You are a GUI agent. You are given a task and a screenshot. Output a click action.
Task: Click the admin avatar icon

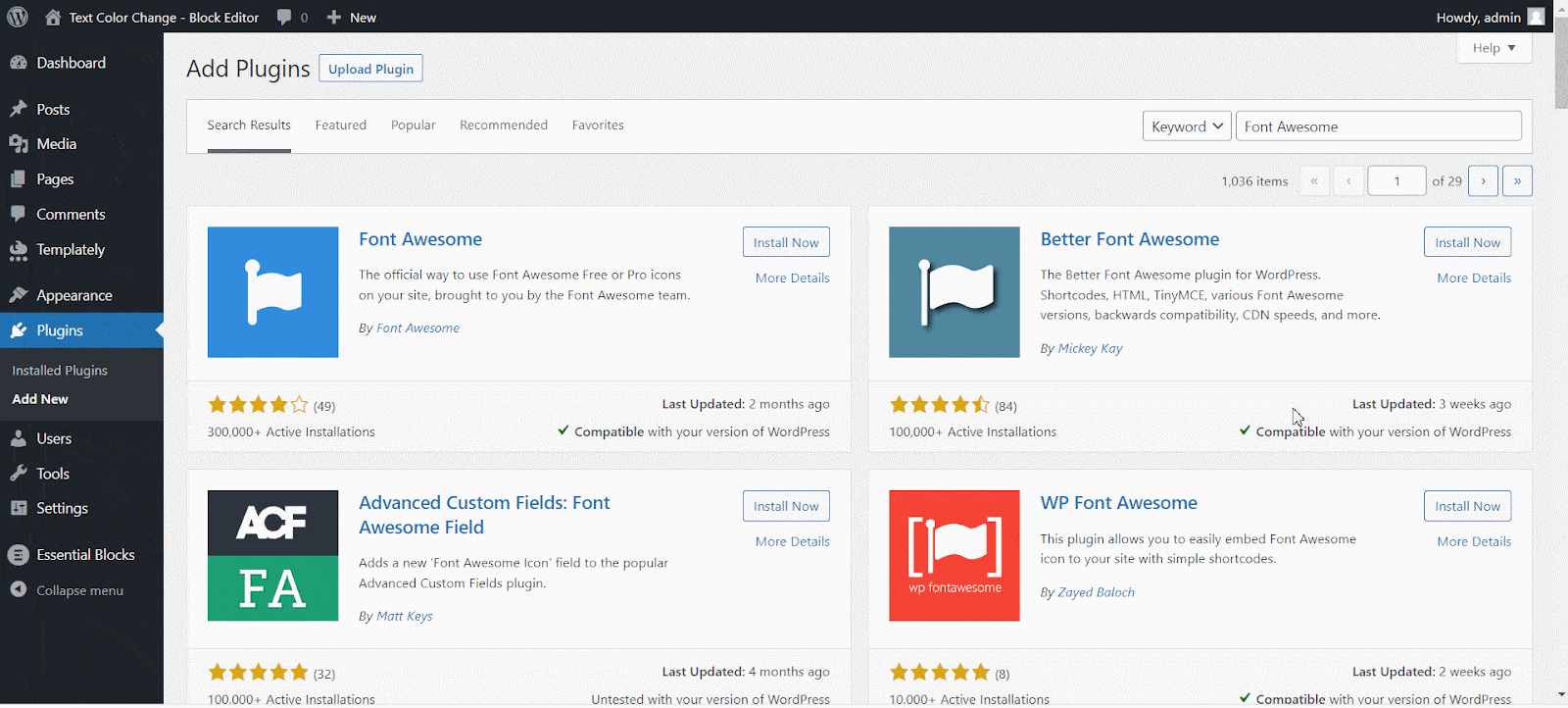(1537, 17)
